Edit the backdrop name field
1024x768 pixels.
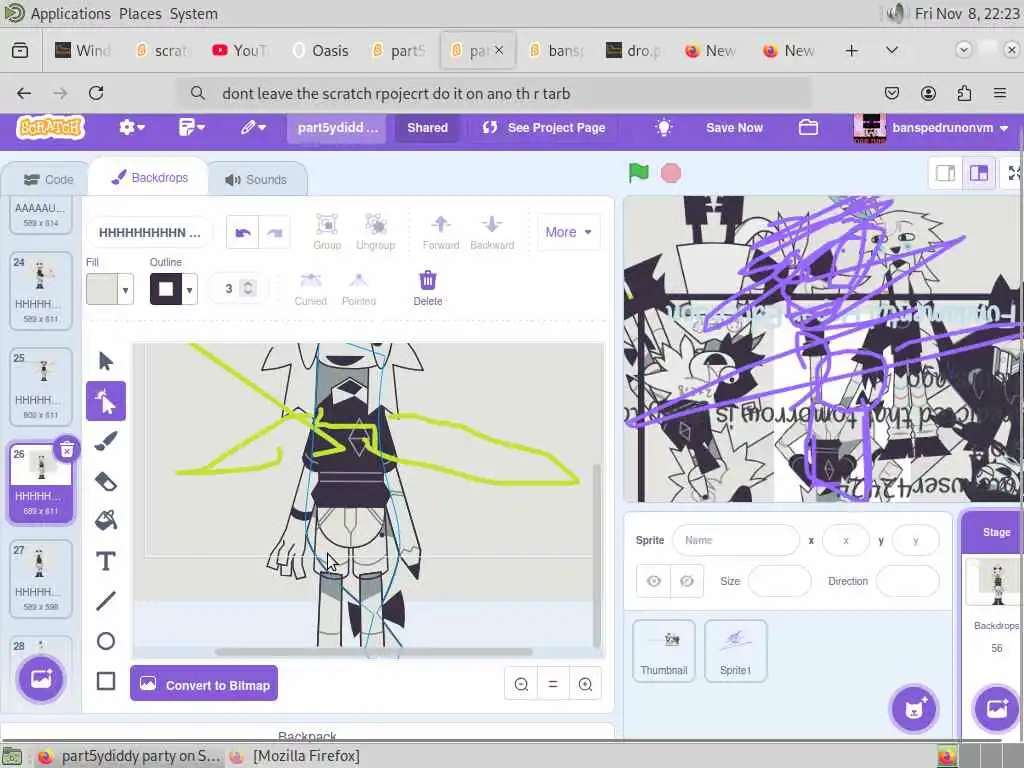click(150, 232)
